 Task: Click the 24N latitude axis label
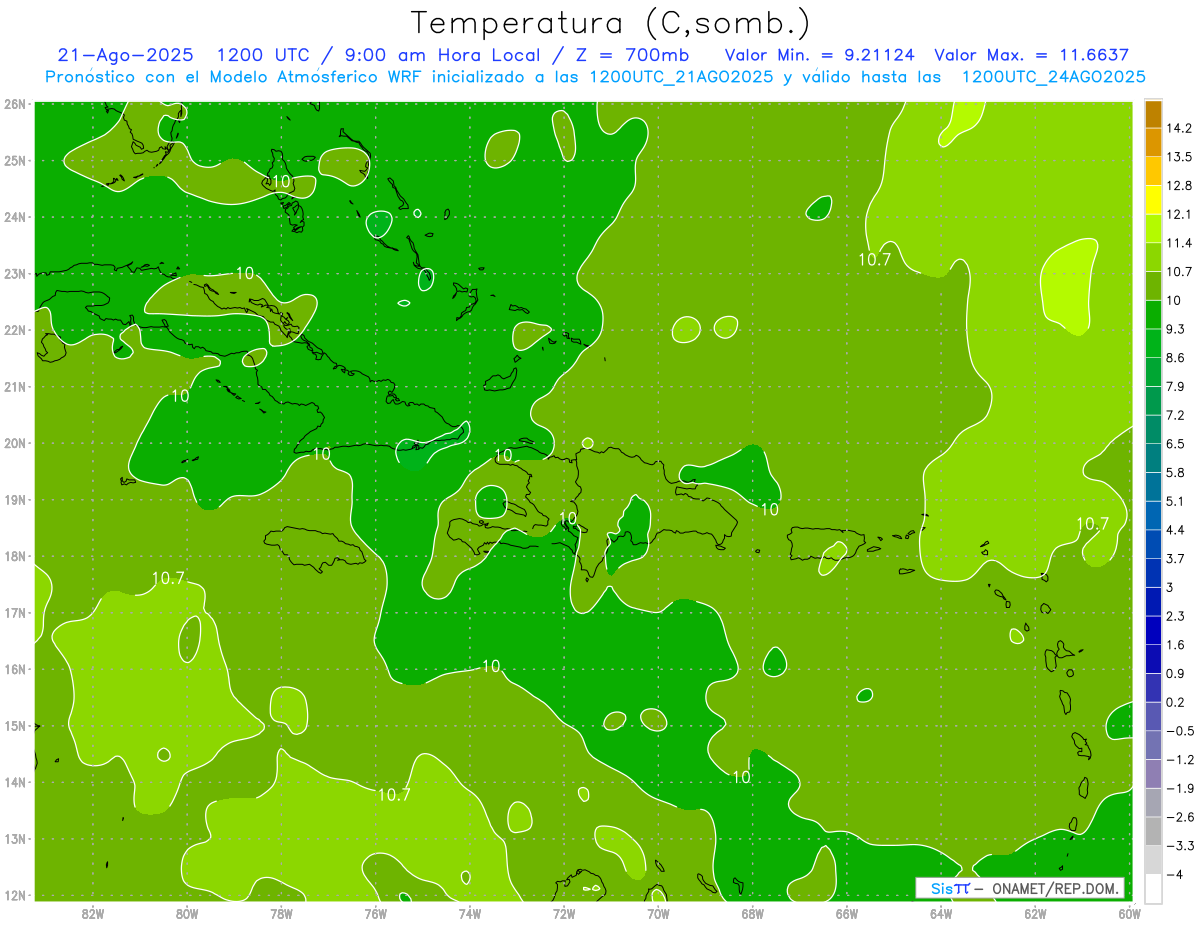[14, 217]
